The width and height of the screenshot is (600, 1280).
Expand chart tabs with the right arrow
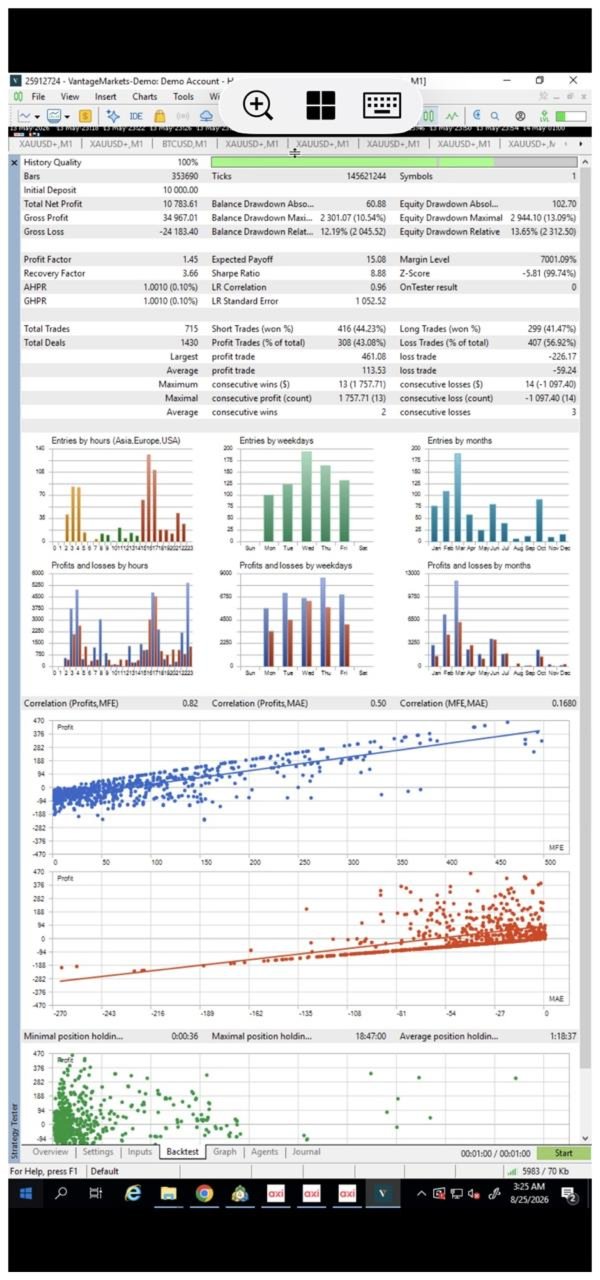pyautogui.click(x=581, y=144)
